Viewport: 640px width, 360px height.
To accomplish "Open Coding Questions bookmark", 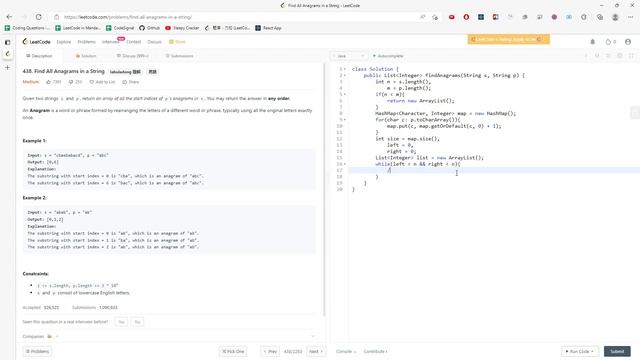I will tap(27, 28).
